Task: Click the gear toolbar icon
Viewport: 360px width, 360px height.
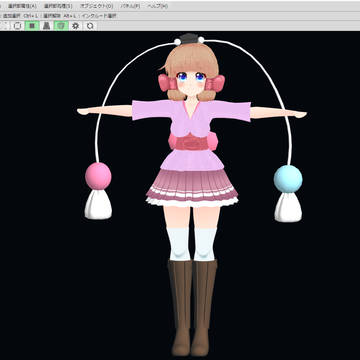Action: [x=76, y=26]
